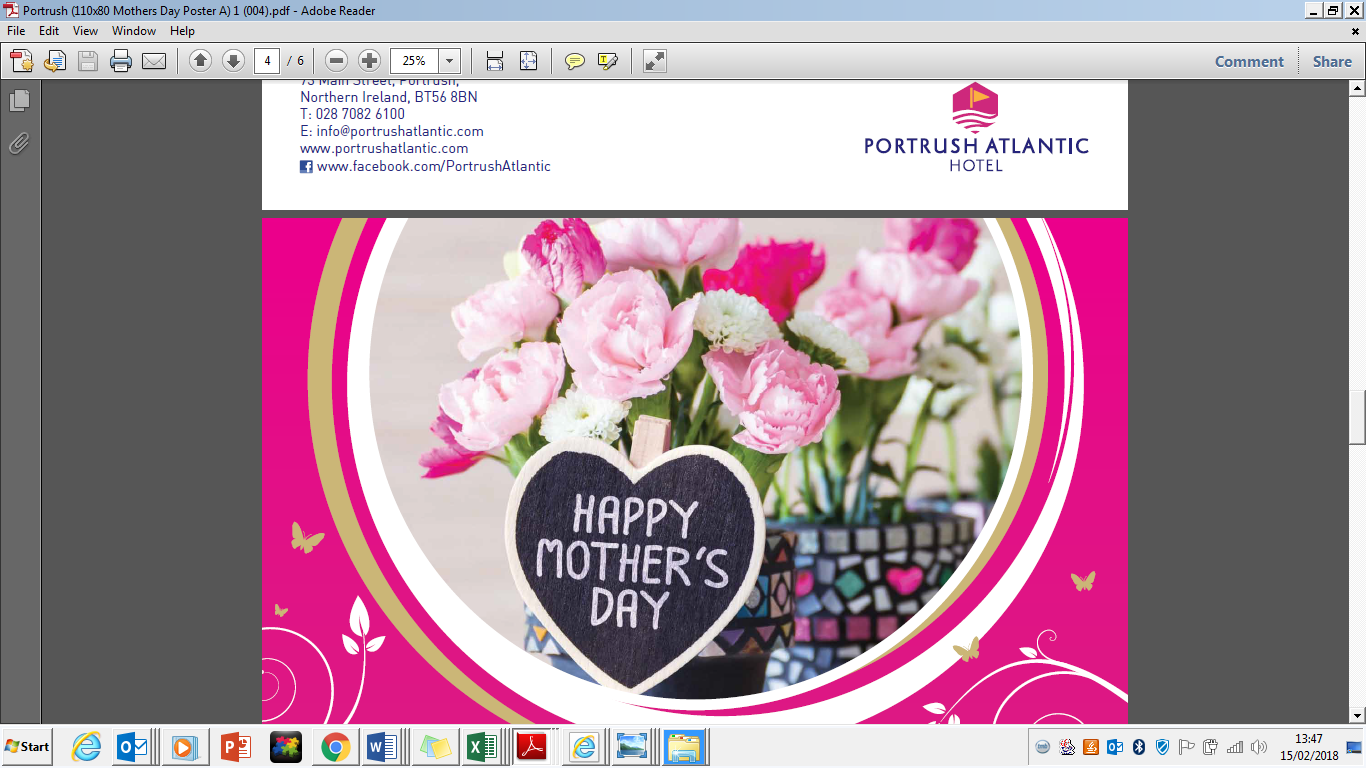
Task: Click the Bluetooth tray icon
Action: click(1138, 747)
